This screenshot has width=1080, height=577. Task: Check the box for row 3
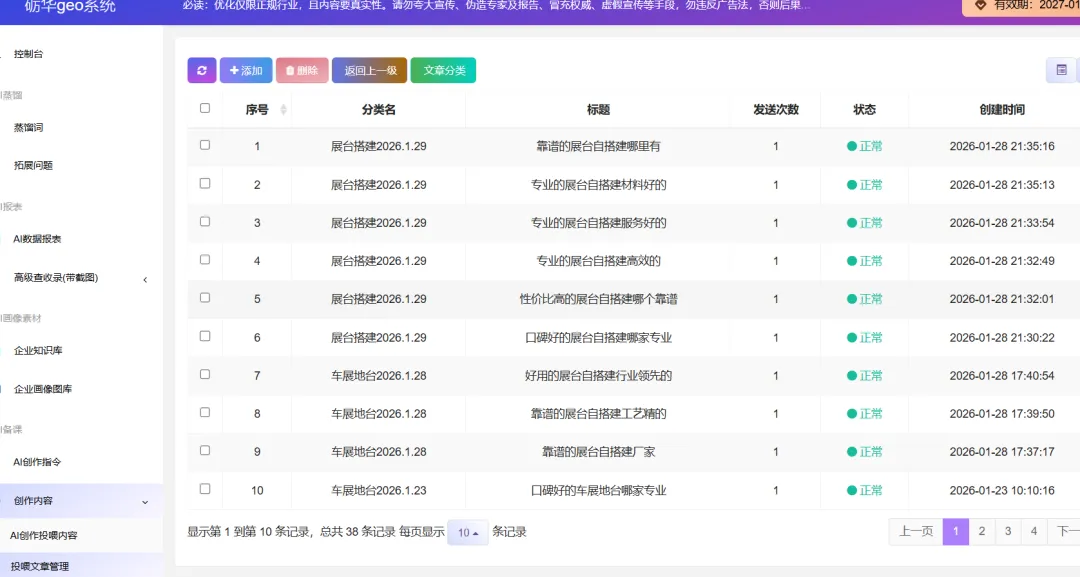(205, 222)
